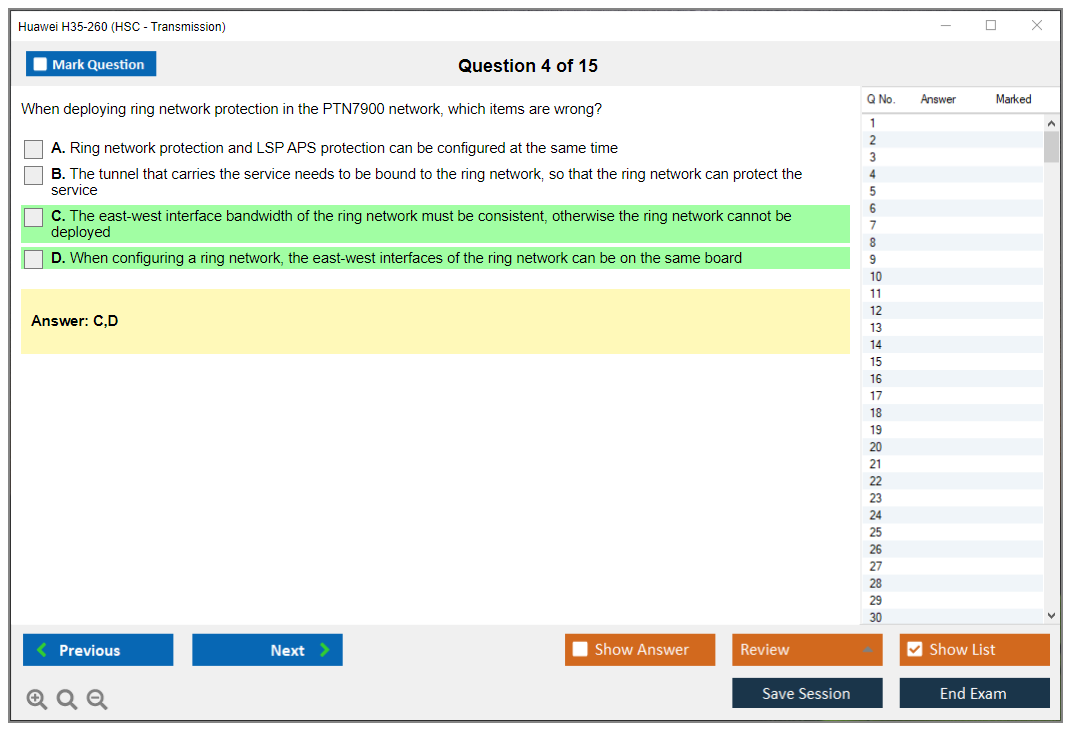
Task: Go to the Next question
Action: click(x=267, y=650)
